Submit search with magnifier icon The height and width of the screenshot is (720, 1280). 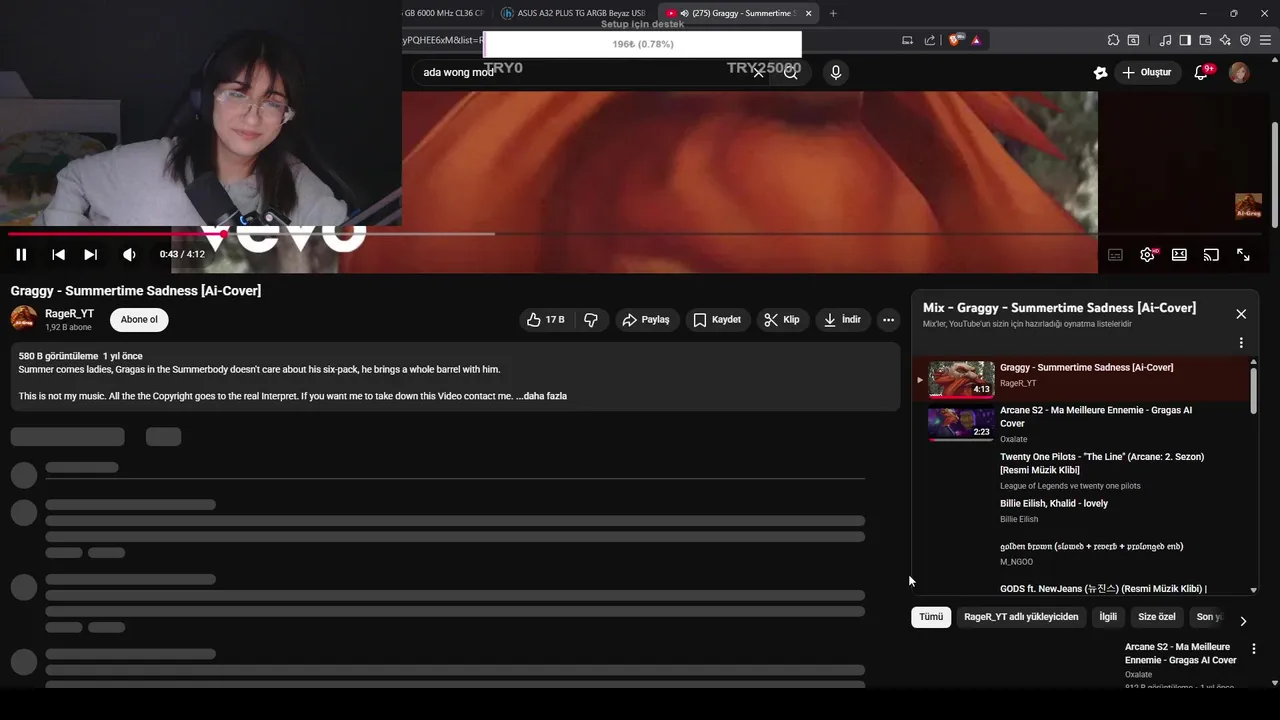(x=791, y=72)
